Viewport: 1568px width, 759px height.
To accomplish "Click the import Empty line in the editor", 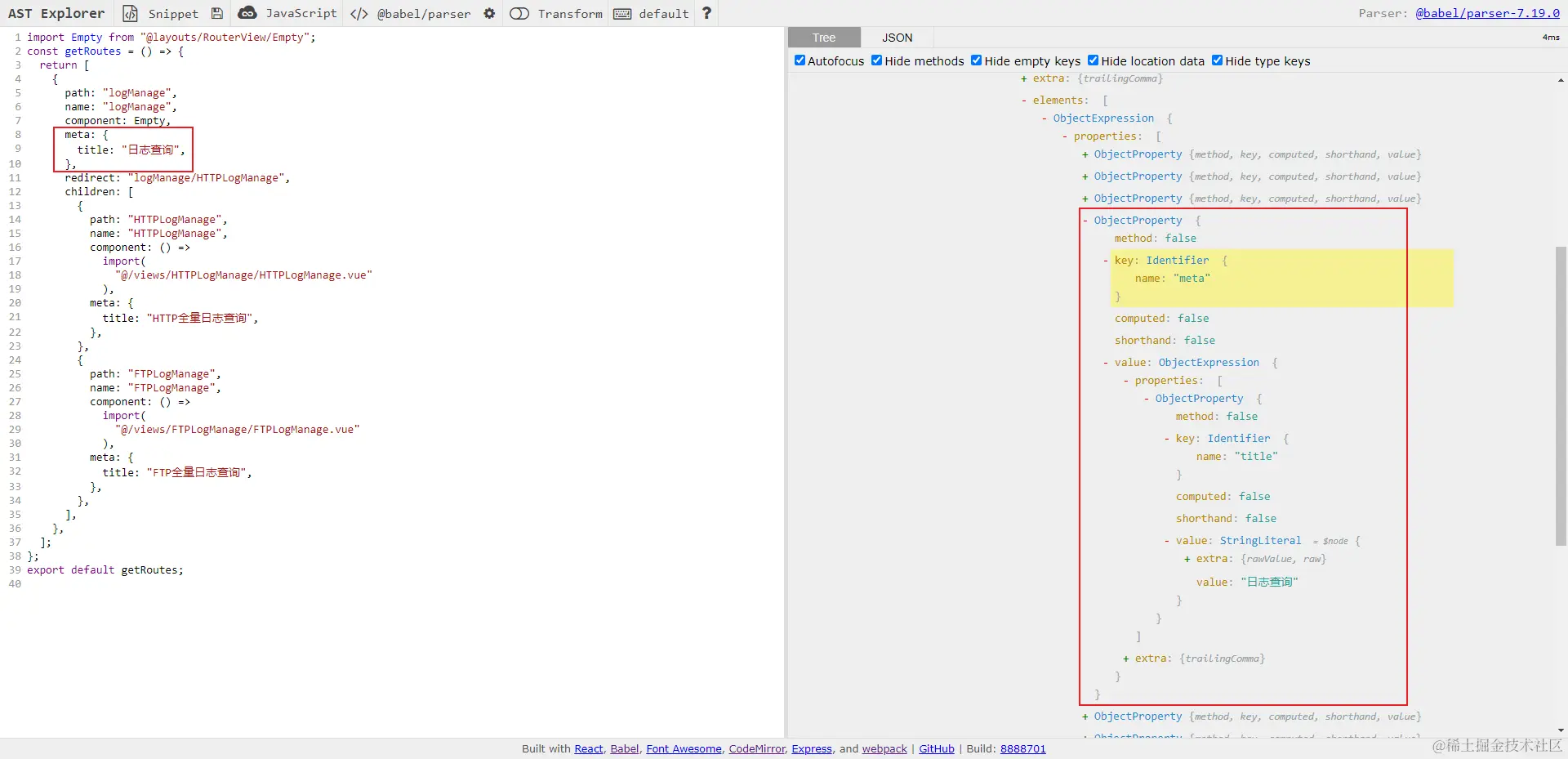I will tap(171, 37).
